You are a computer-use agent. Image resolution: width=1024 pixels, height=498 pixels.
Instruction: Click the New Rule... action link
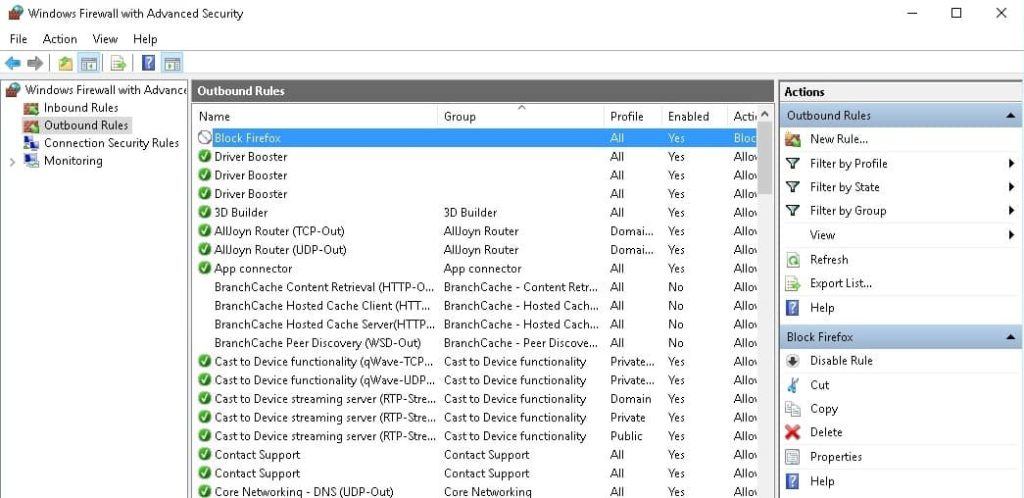839,139
